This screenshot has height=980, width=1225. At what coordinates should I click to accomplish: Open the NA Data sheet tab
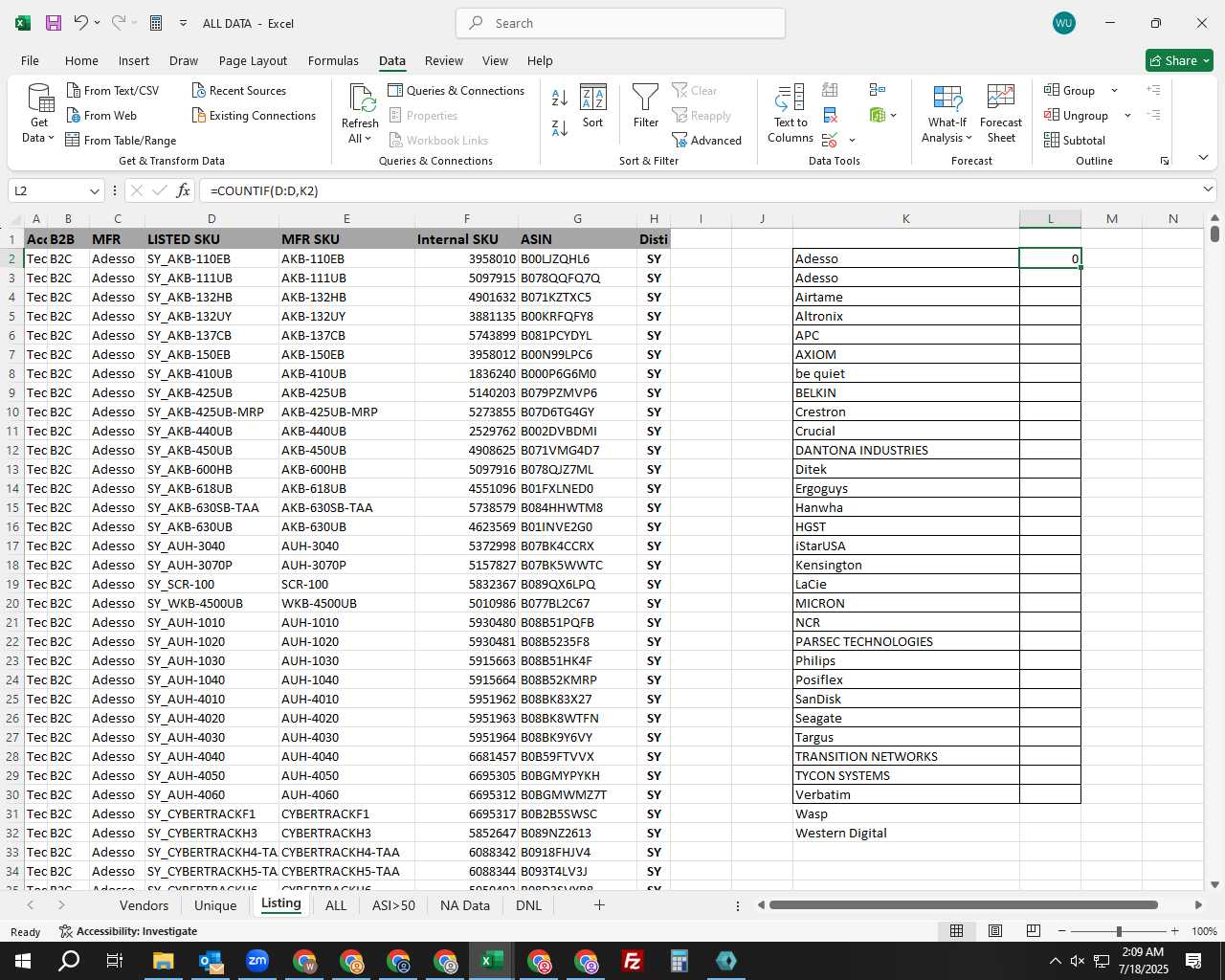[x=464, y=905]
